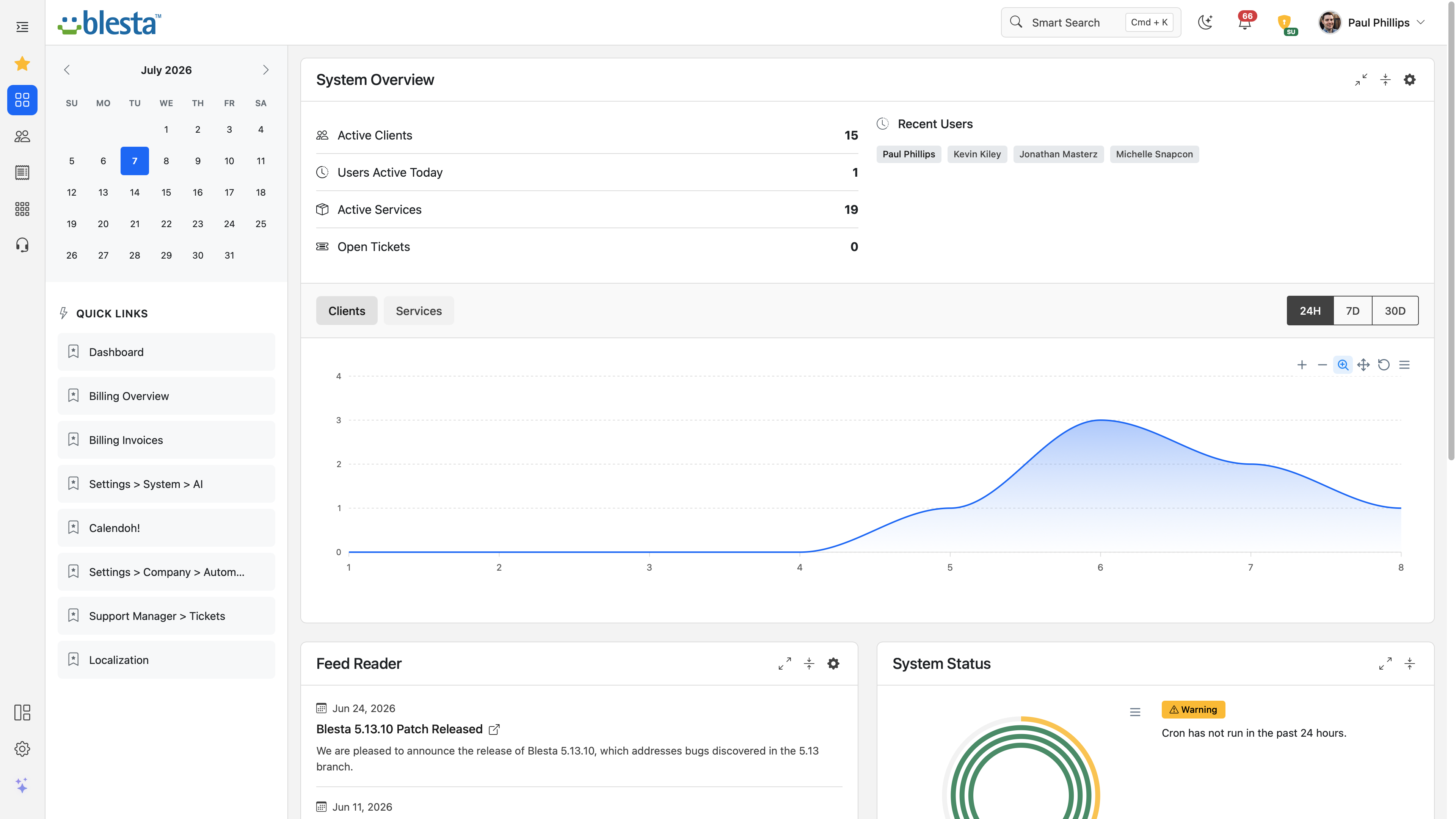
Task: Open Billing Overview quick link
Action: pyautogui.click(x=166, y=396)
